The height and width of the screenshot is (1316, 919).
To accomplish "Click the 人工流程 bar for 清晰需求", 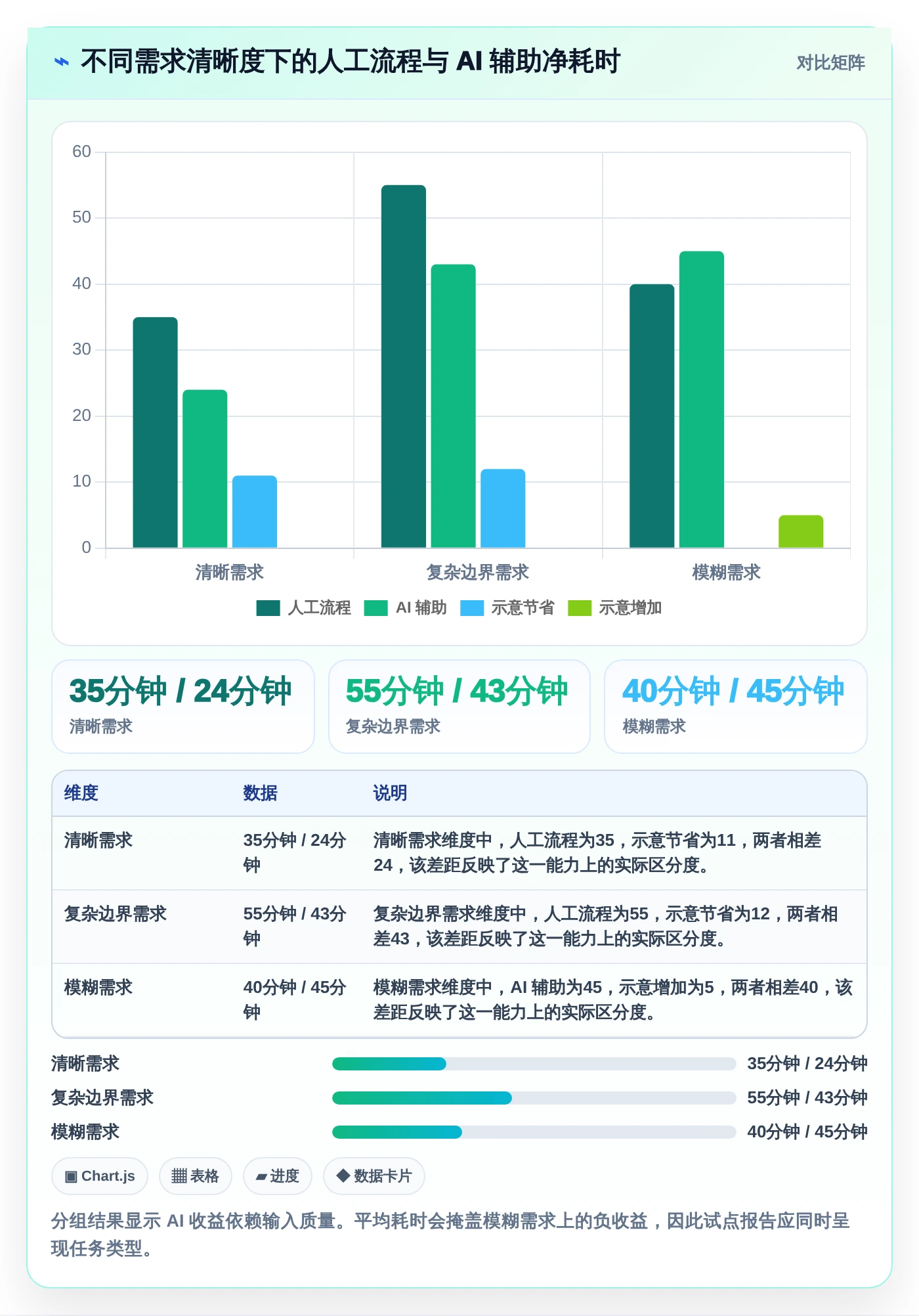I will [155, 432].
